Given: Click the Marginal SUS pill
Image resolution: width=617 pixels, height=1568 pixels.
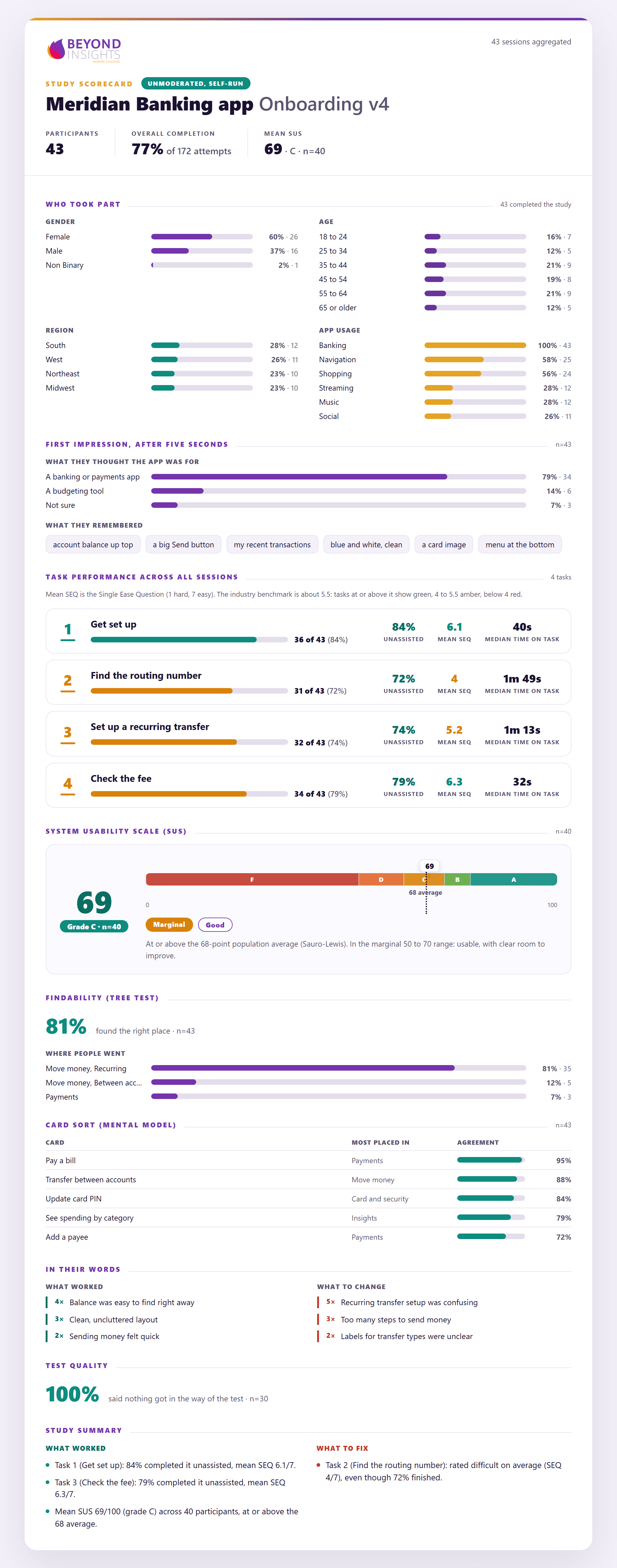Looking at the screenshot, I should [x=169, y=925].
